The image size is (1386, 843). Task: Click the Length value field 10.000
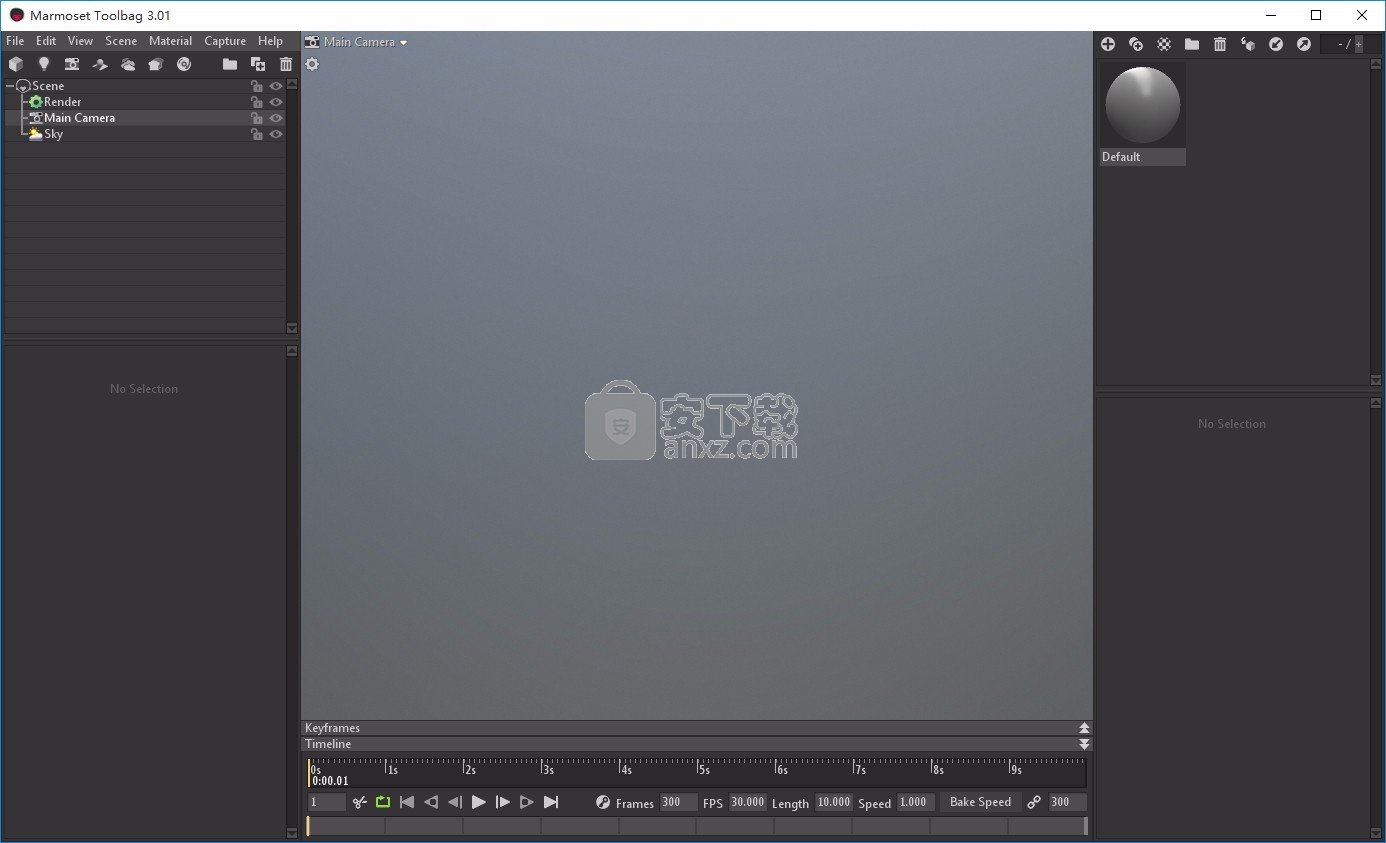(834, 802)
